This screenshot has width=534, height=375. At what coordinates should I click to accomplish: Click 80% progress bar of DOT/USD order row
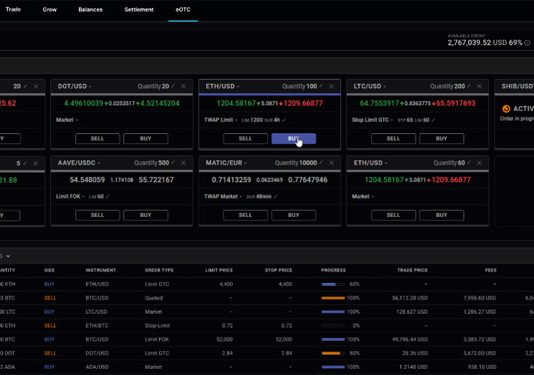tap(333, 353)
